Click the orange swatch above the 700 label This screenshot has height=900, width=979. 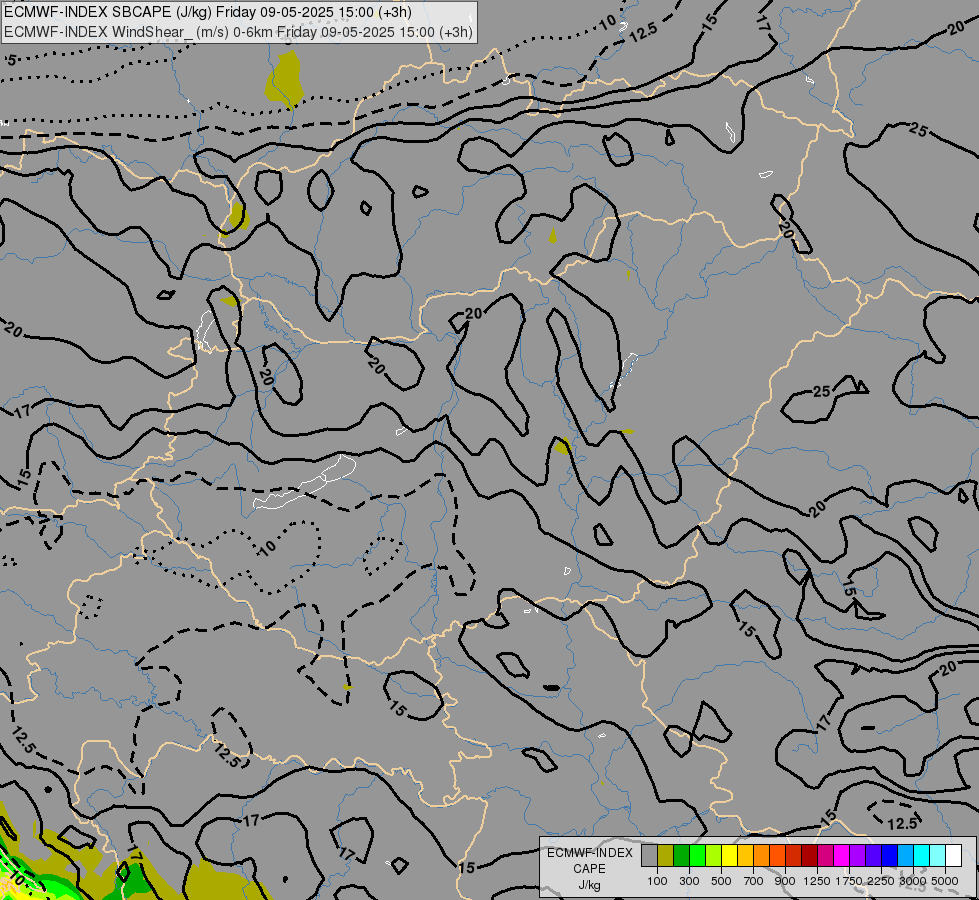(762, 855)
